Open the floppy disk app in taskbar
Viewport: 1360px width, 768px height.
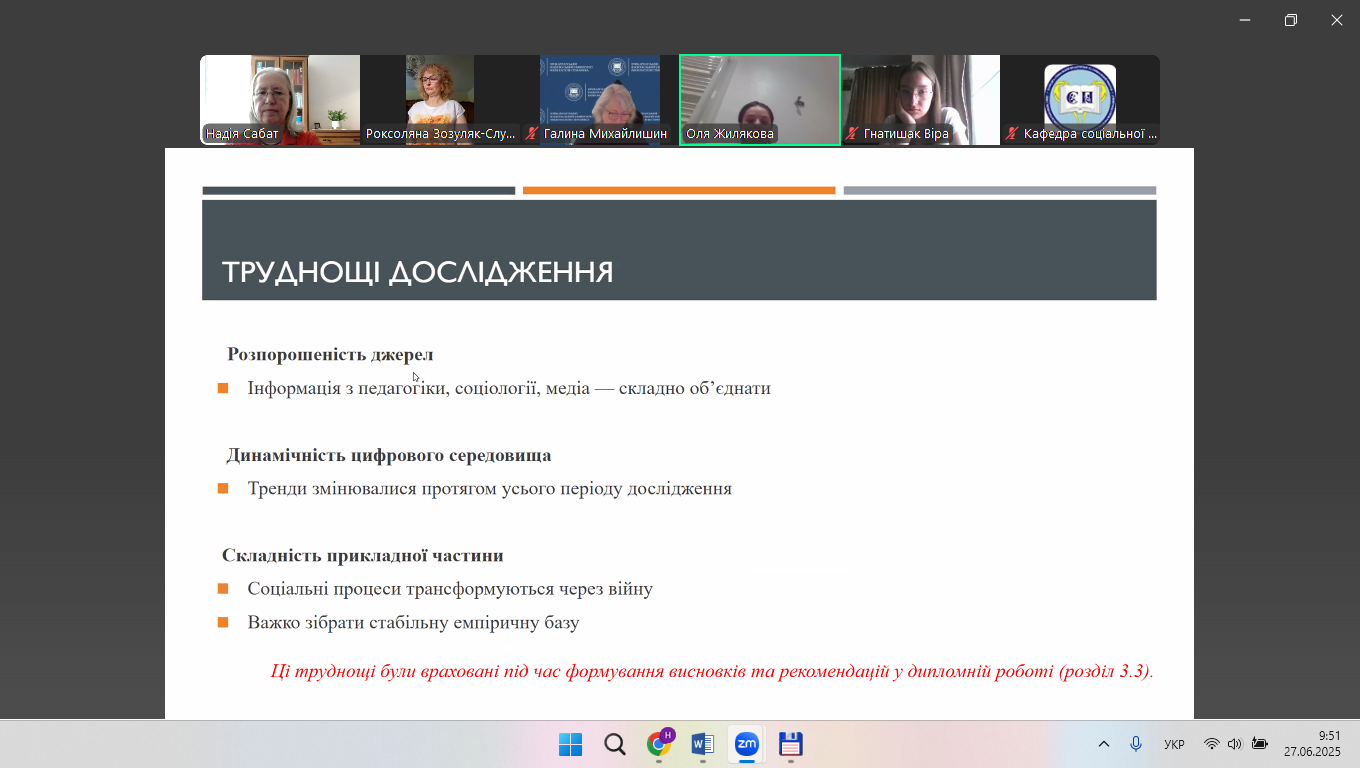(x=791, y=744)
